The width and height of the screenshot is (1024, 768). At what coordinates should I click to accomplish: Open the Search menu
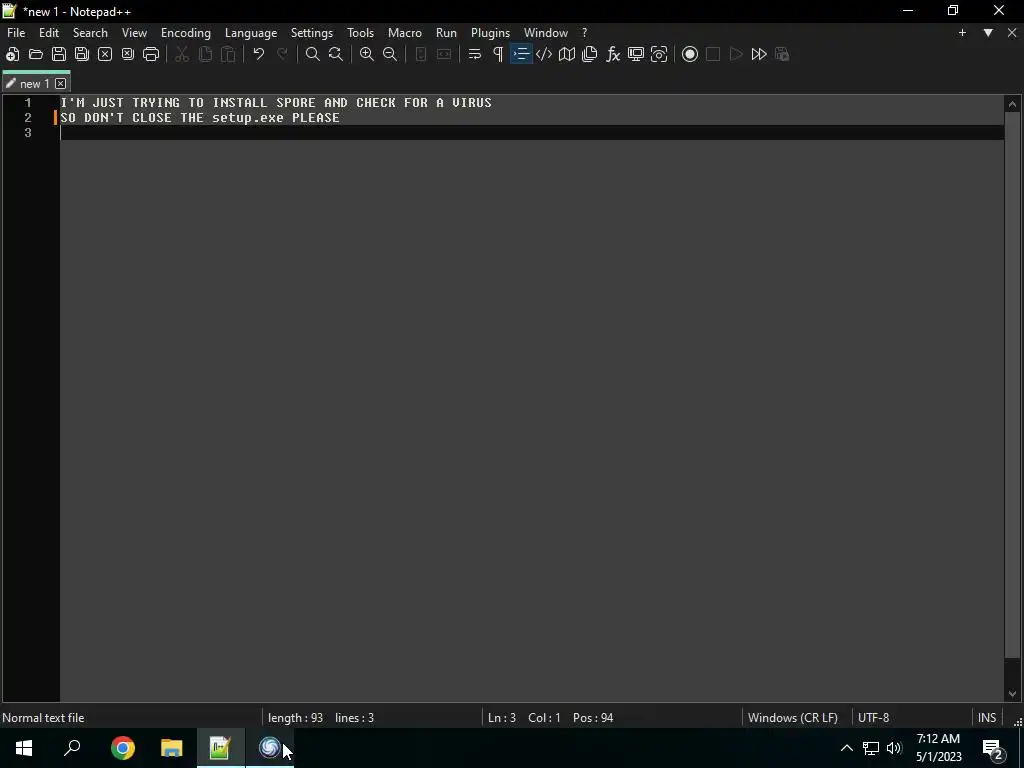[90, 33]
